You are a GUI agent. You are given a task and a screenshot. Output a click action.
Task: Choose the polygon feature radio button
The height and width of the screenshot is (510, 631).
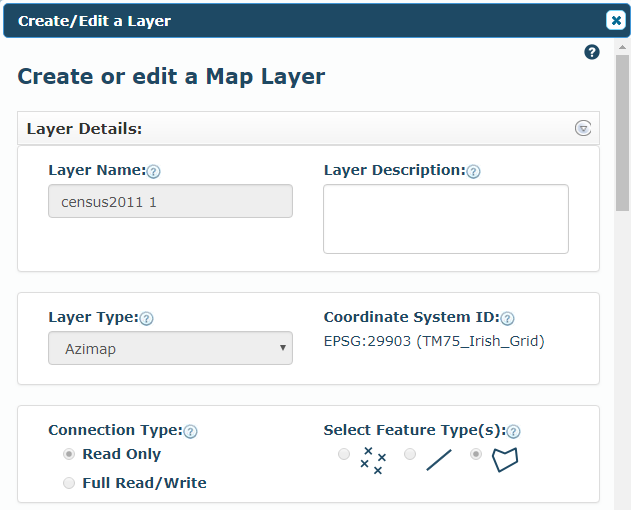coord(476,454)
